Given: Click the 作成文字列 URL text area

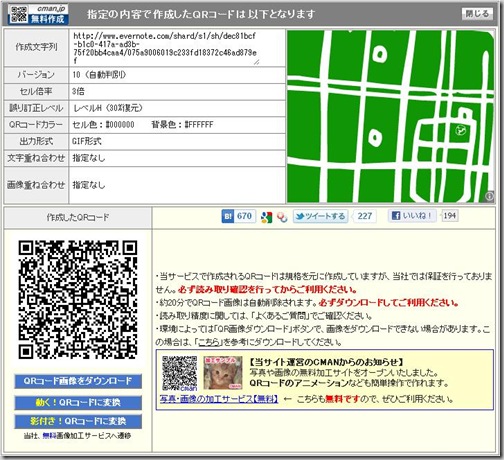Looking at the screenshot, I should [x=166, y=48].
